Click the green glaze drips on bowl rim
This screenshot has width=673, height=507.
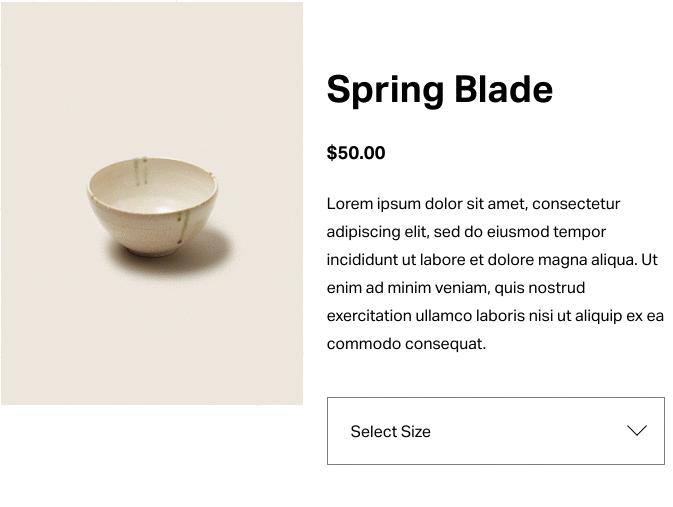coord(141,171)
